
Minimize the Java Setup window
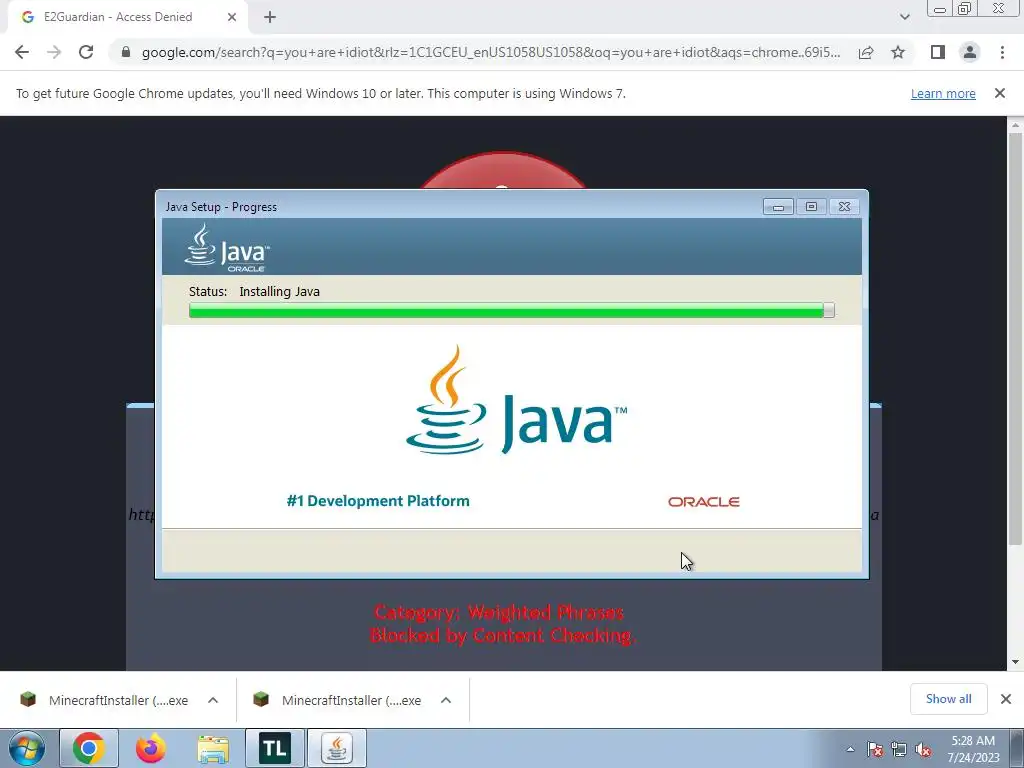(778, 206)
